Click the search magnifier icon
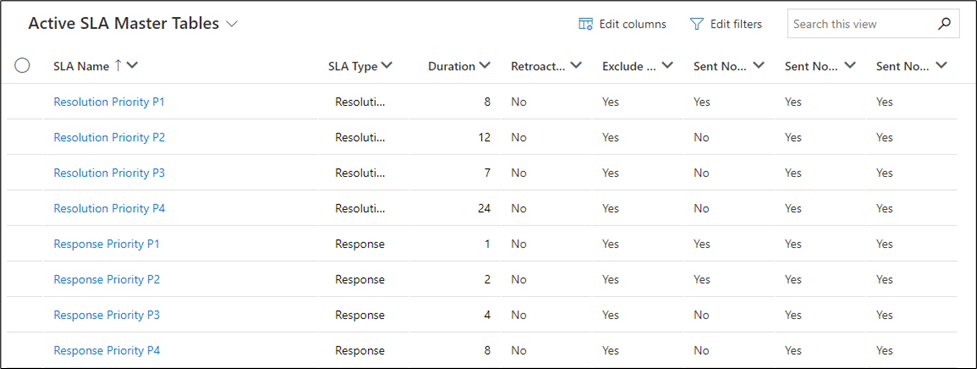The image size is (977, 369). [x=945, y=24]
